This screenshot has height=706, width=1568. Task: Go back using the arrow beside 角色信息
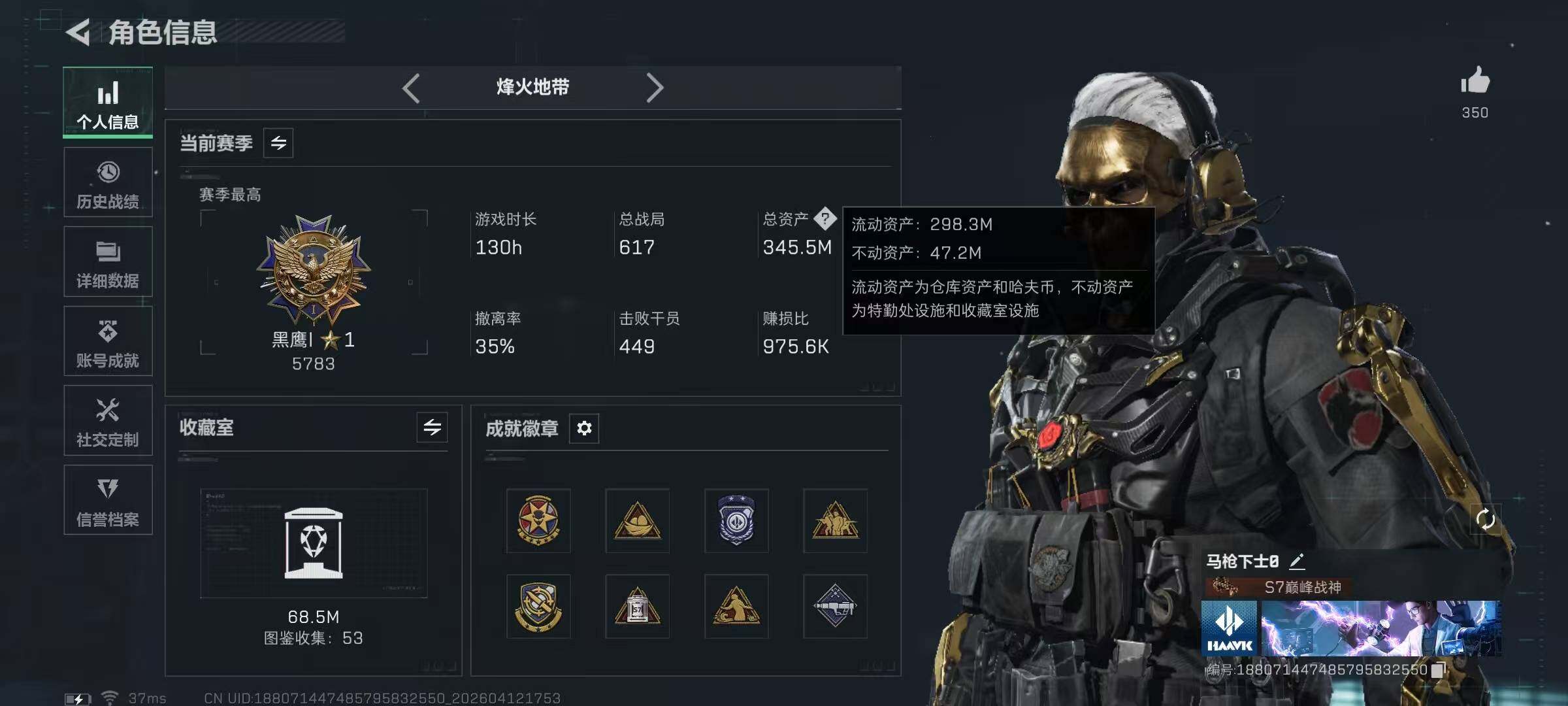click(78, 32)
